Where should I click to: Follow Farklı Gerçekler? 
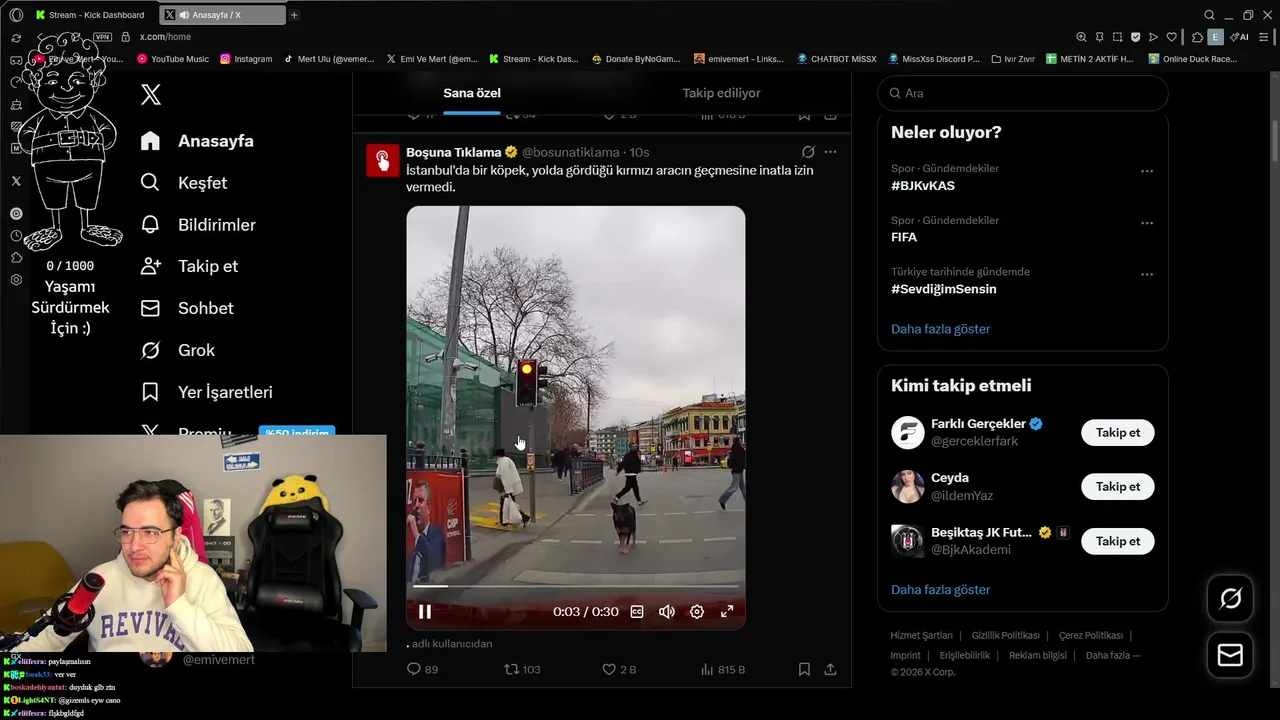(x=1118, y=432)
